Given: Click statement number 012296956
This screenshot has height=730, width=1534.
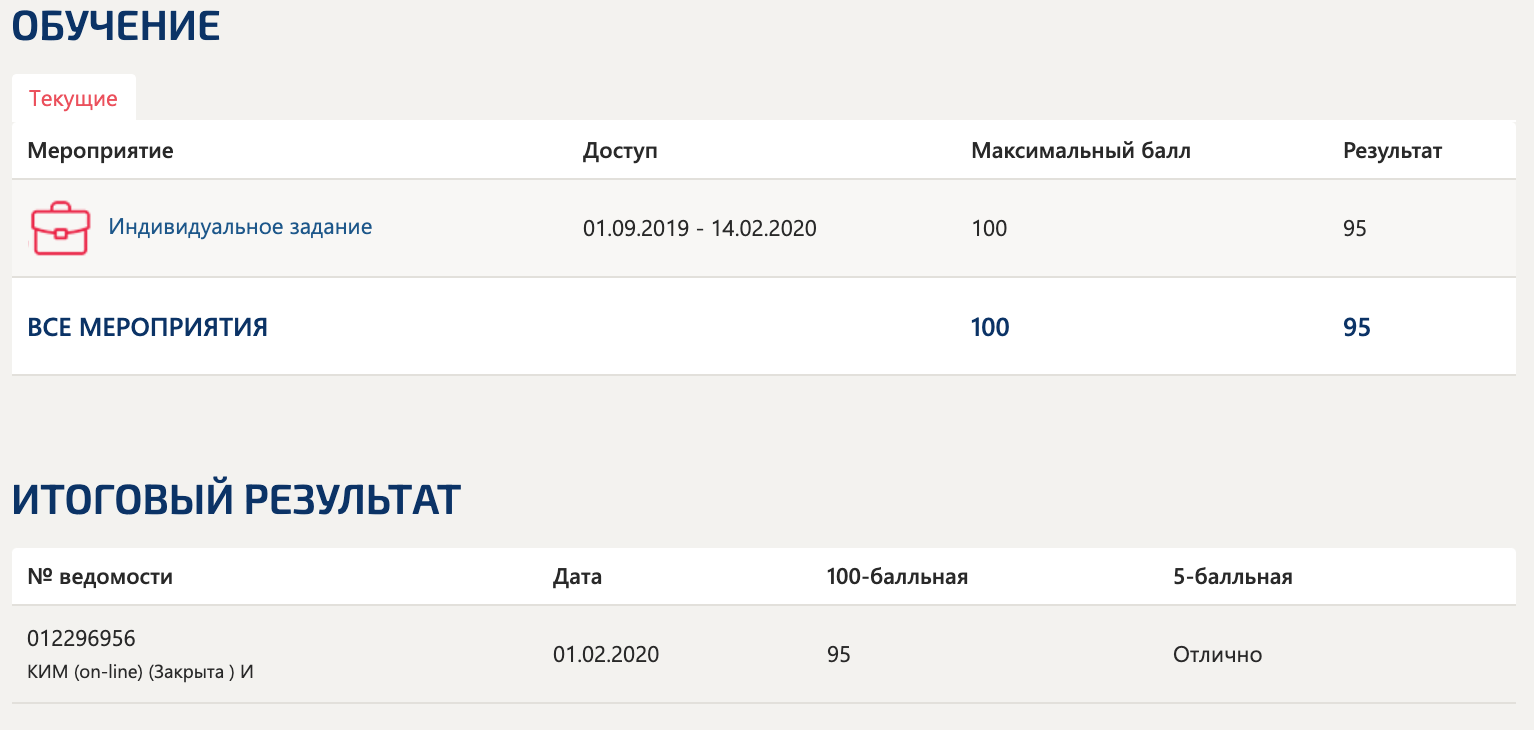Looking at the screenshot, I should click(81, 638).
